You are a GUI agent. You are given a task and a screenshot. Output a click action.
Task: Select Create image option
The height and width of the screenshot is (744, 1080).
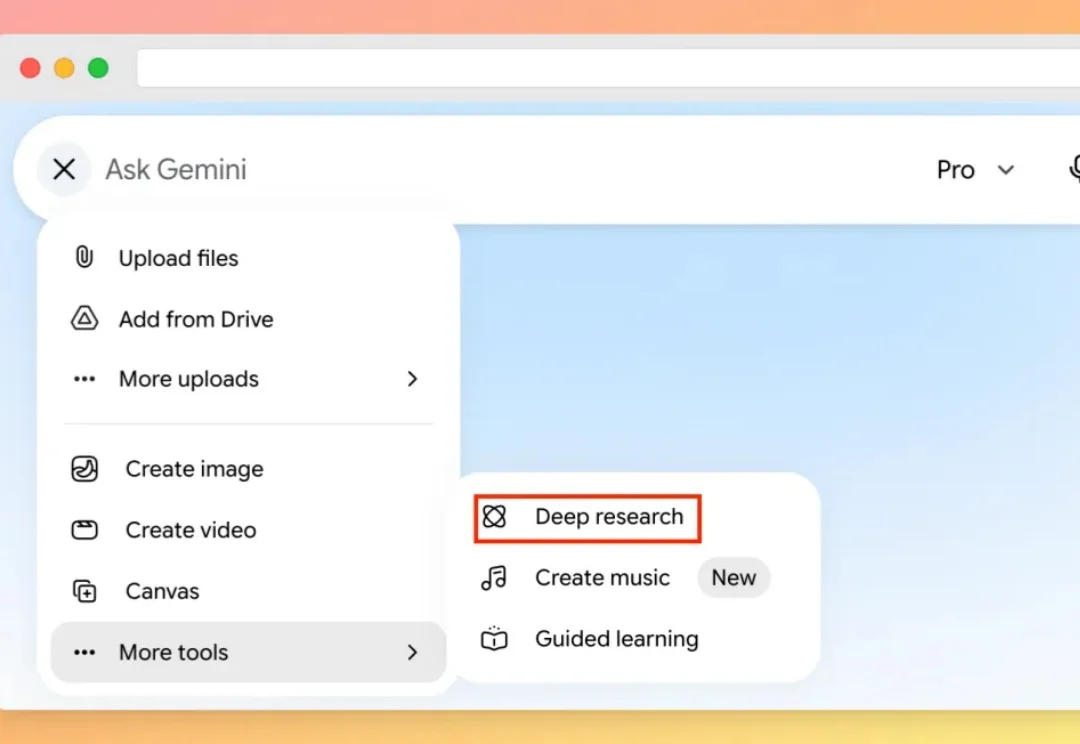[248, 468]
